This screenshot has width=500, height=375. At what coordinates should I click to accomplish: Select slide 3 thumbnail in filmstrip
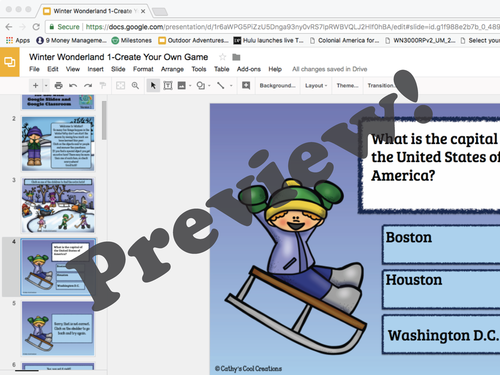pos(58,205)
